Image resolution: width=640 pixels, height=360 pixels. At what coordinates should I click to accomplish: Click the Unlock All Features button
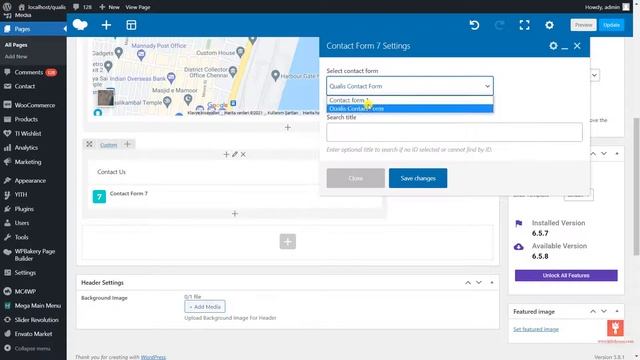(566, 275)
